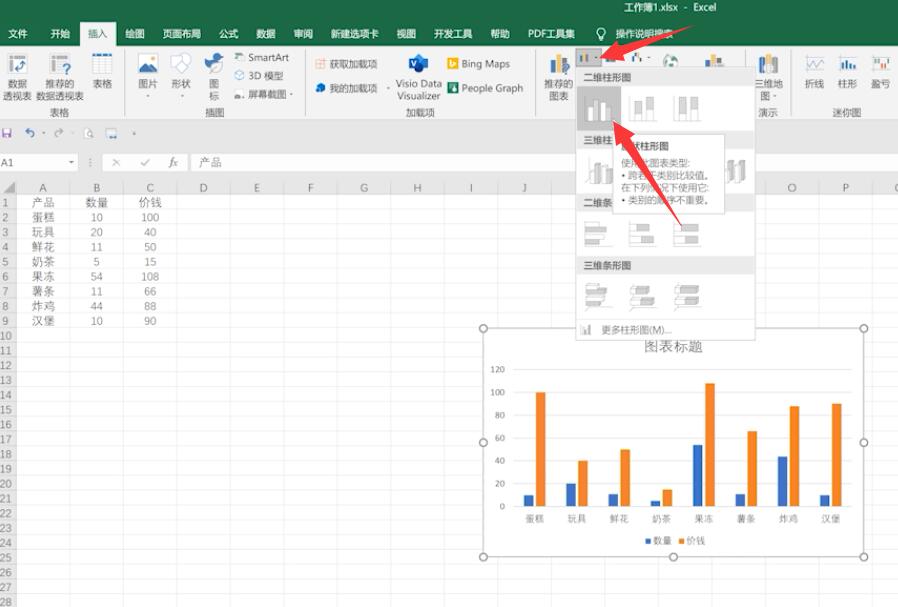Insert a column sparkline (柱形)
This screenshot has width=898, height=607.
click(x=847, y=72)
